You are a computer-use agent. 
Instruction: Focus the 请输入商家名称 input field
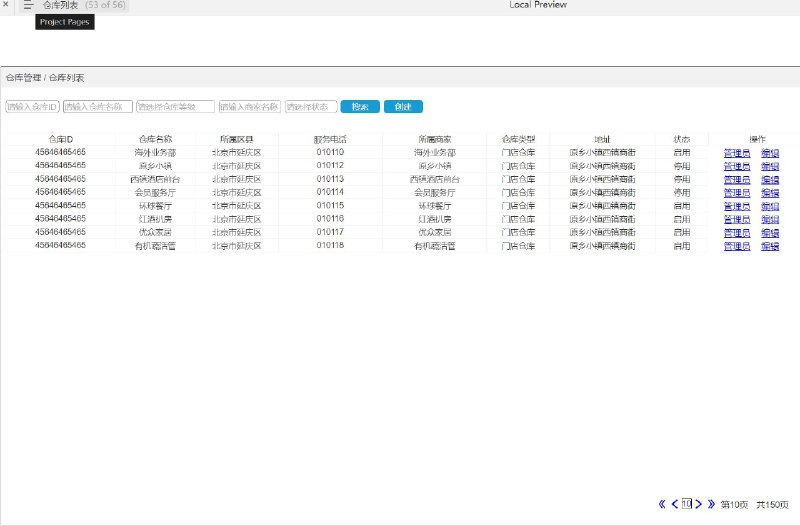[249, 107]
